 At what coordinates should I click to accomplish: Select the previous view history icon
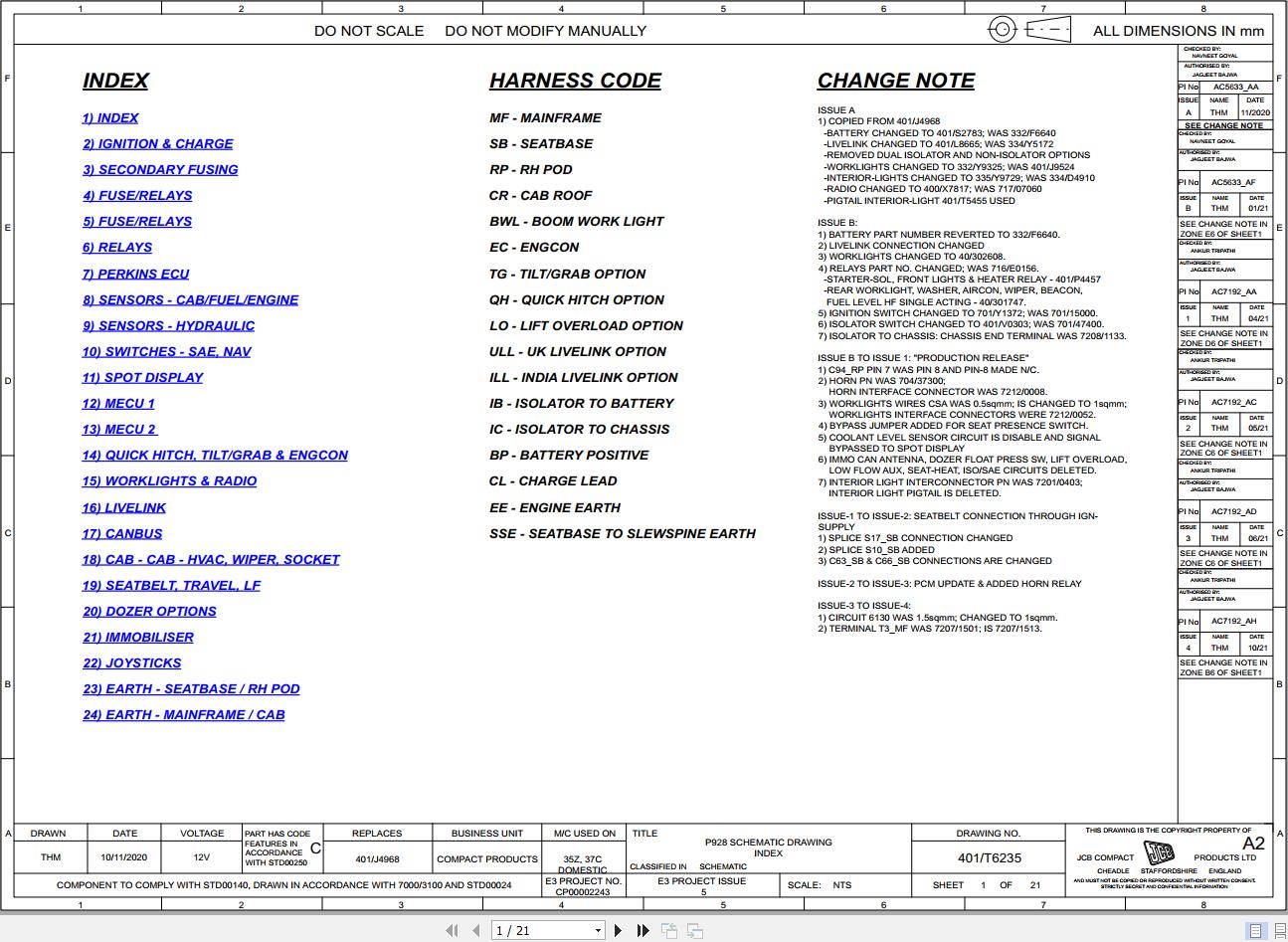pyautogui.click(x=671, y=930)
